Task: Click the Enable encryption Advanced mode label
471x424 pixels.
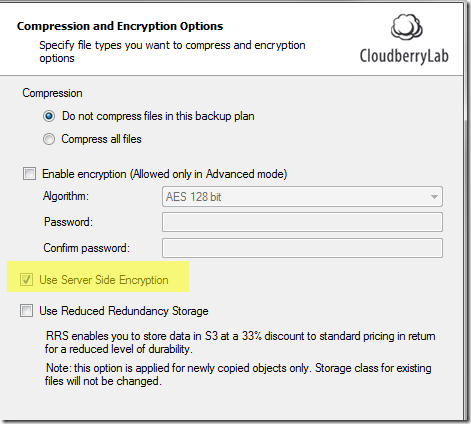Action: [x=165, y=174]
